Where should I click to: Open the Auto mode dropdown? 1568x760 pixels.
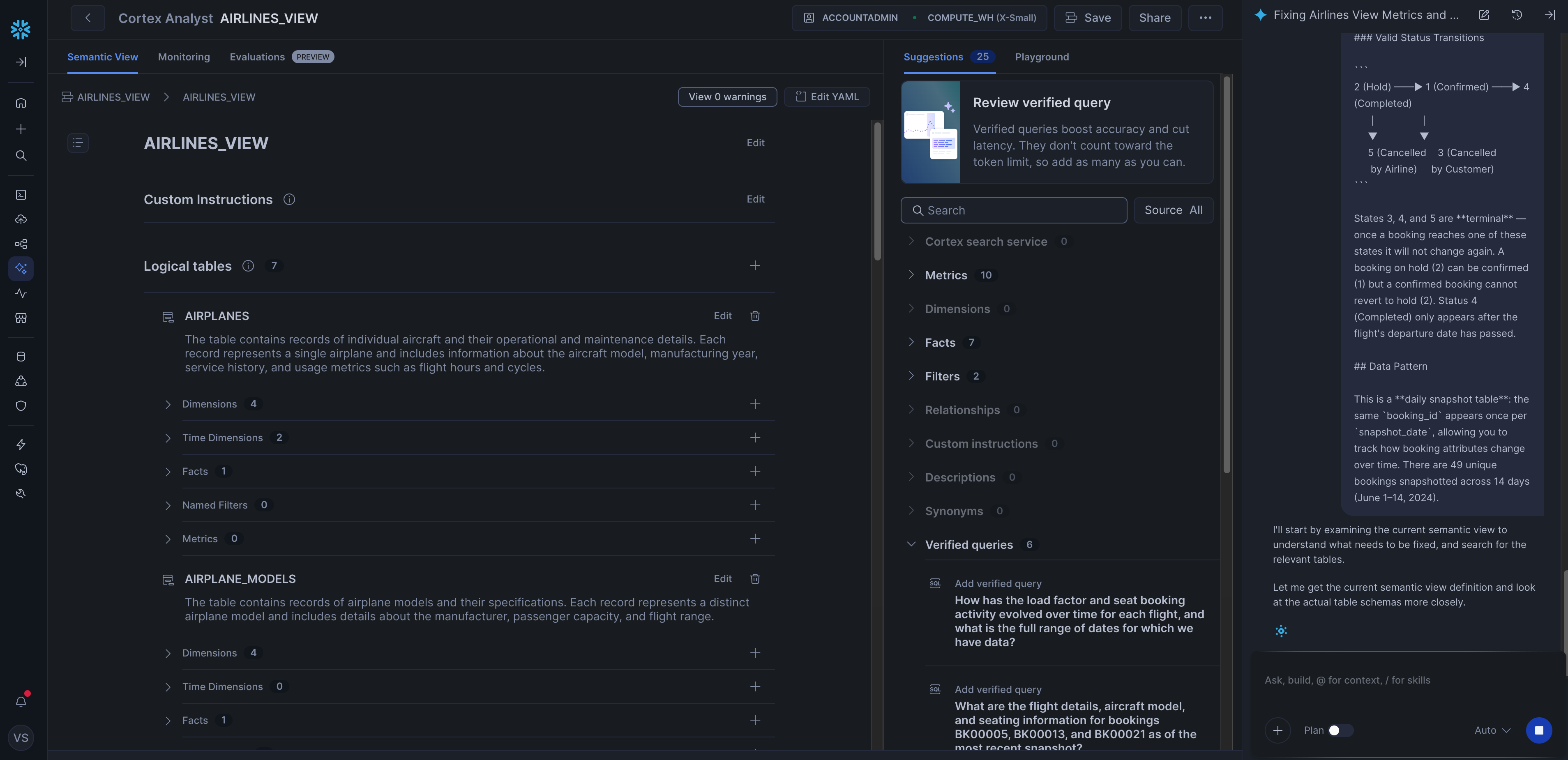[1492, 730]
